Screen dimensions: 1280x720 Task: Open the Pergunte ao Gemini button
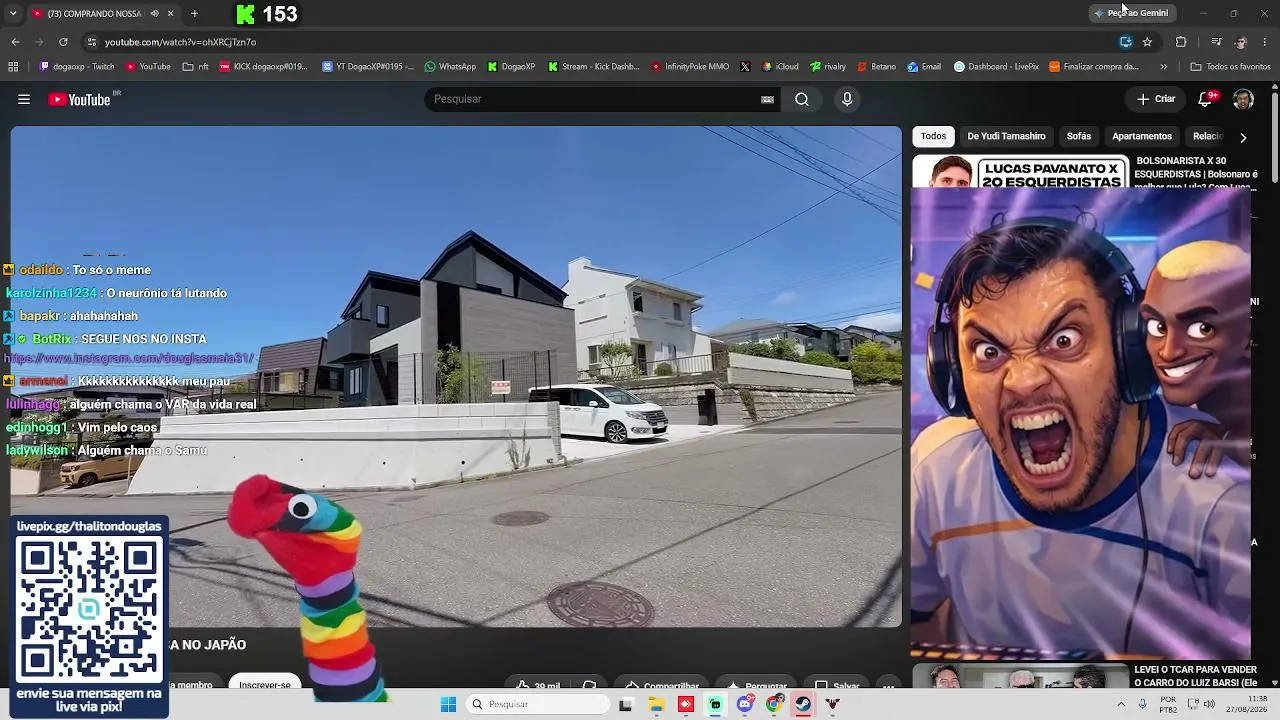click(1131, 13)
